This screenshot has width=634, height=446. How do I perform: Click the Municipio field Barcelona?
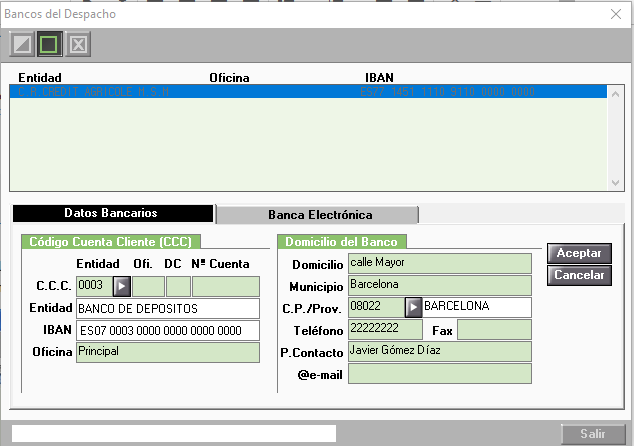click(440, 285)
